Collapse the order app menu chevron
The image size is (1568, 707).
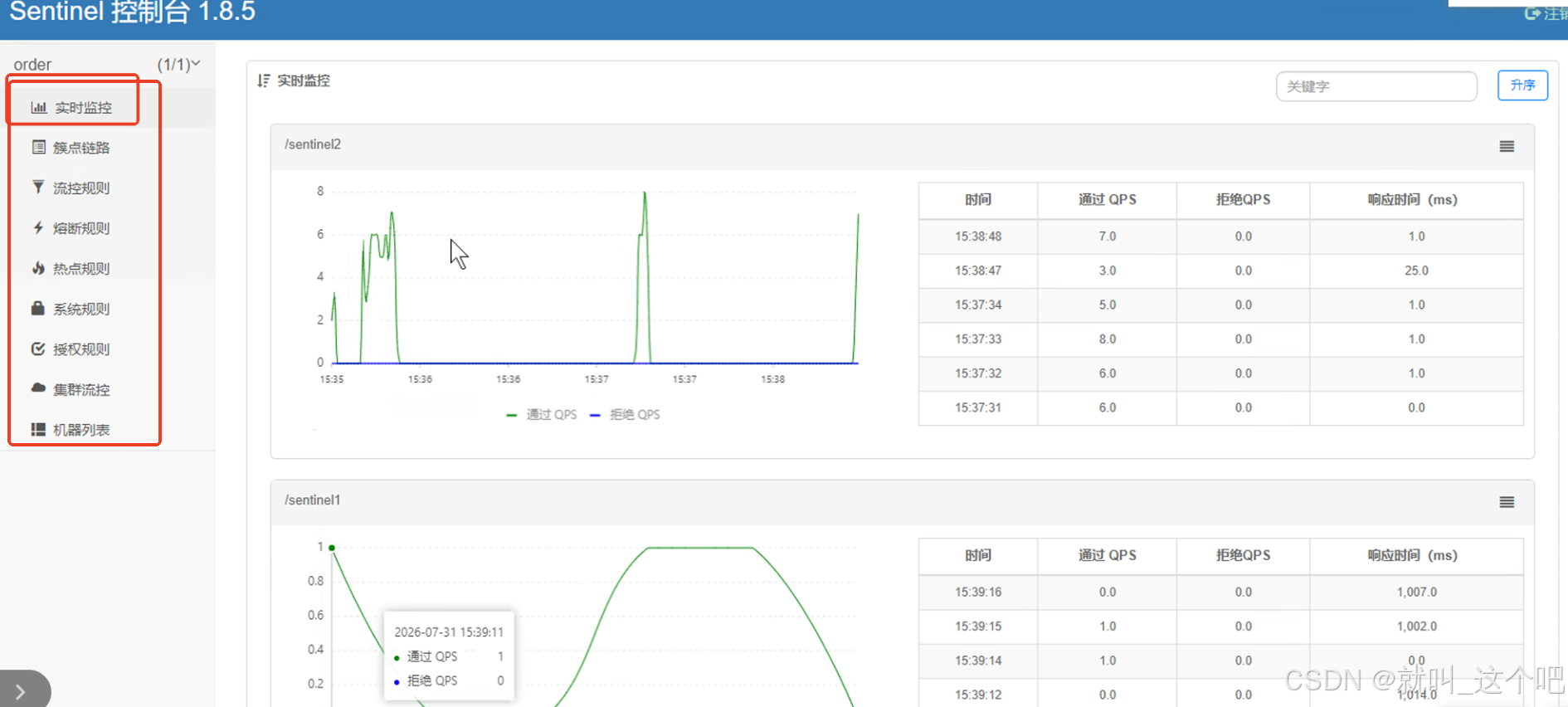[x=196, y=63]
